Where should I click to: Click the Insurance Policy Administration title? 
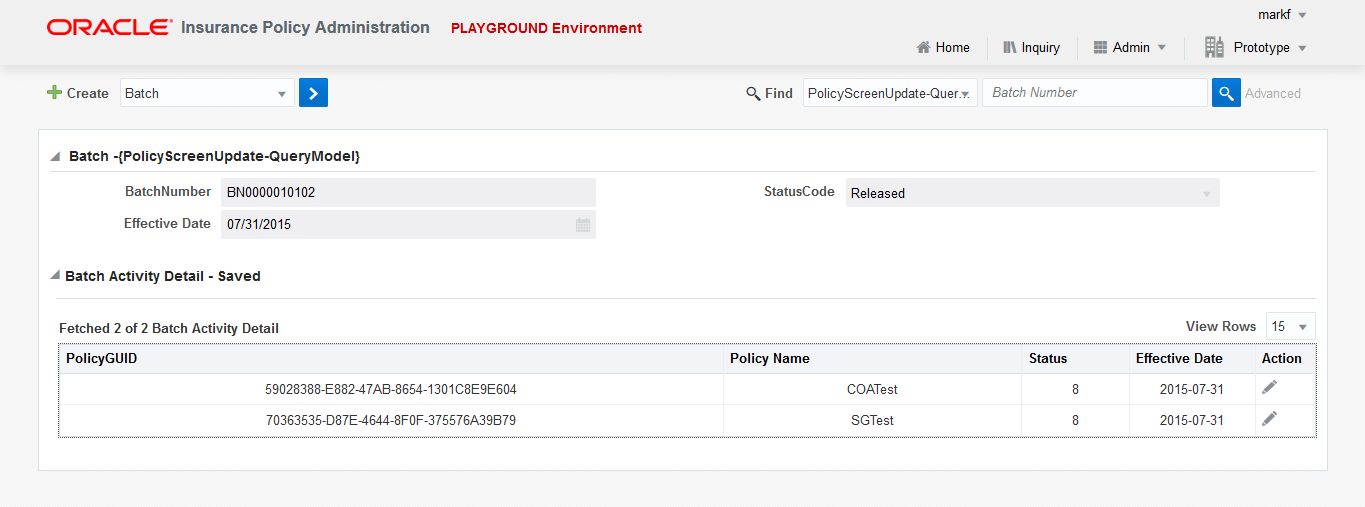pyautogui.click(x=305, y=28)
